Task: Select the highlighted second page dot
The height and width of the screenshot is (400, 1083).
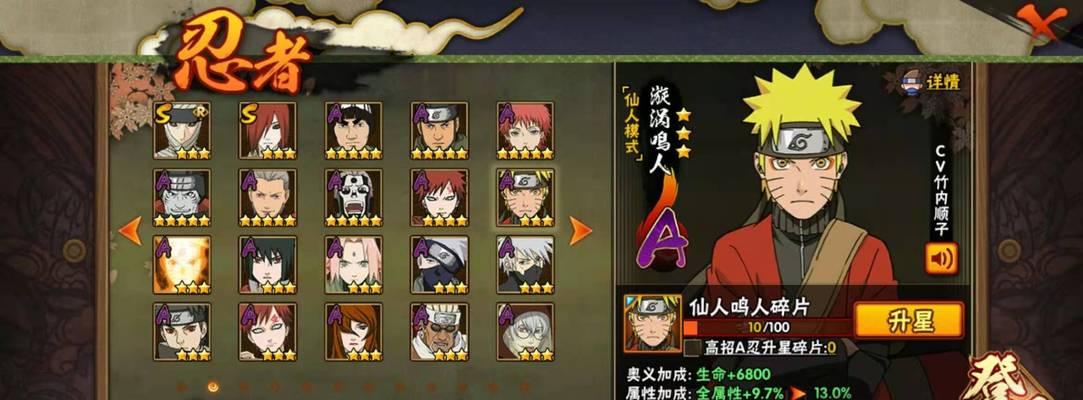Action: click(x=213, y=387)
